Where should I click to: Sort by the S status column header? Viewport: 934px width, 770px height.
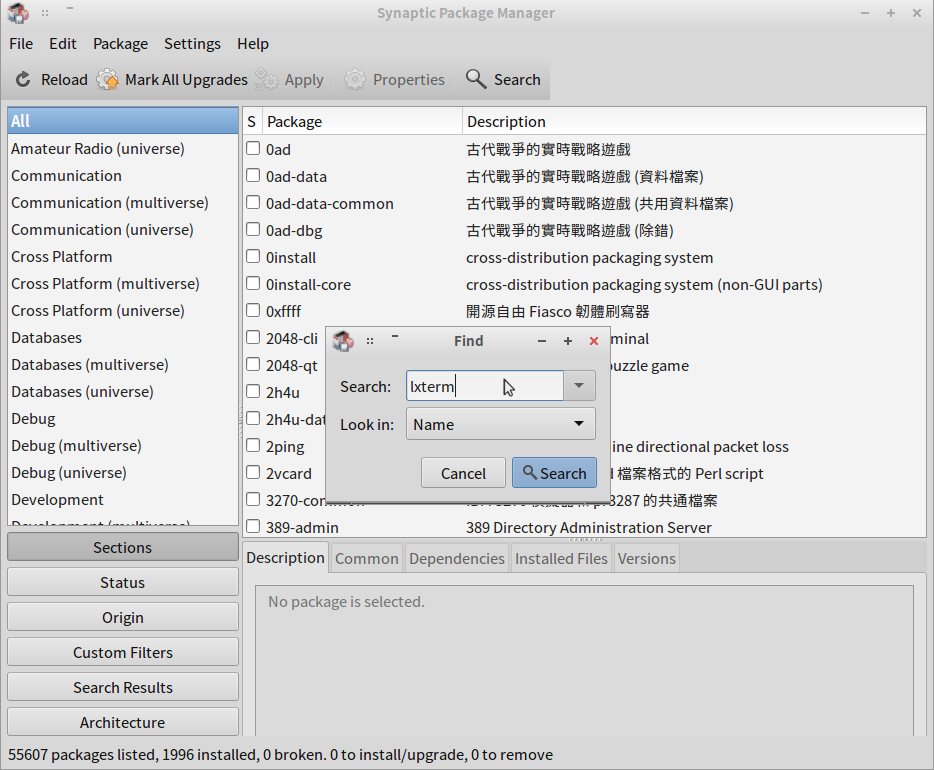[252, 121]
